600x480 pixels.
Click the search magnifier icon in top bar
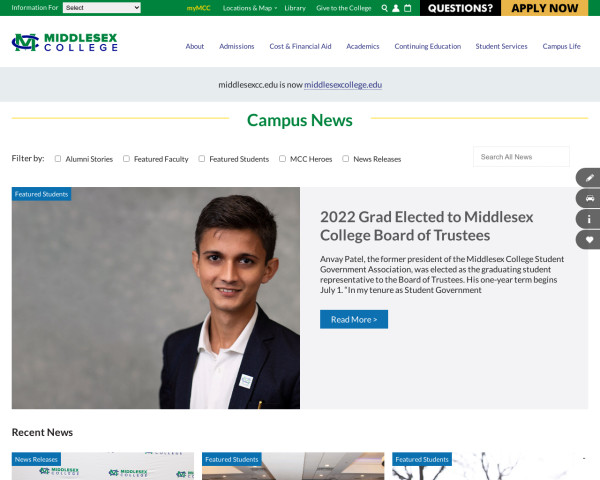pos(385,8)
